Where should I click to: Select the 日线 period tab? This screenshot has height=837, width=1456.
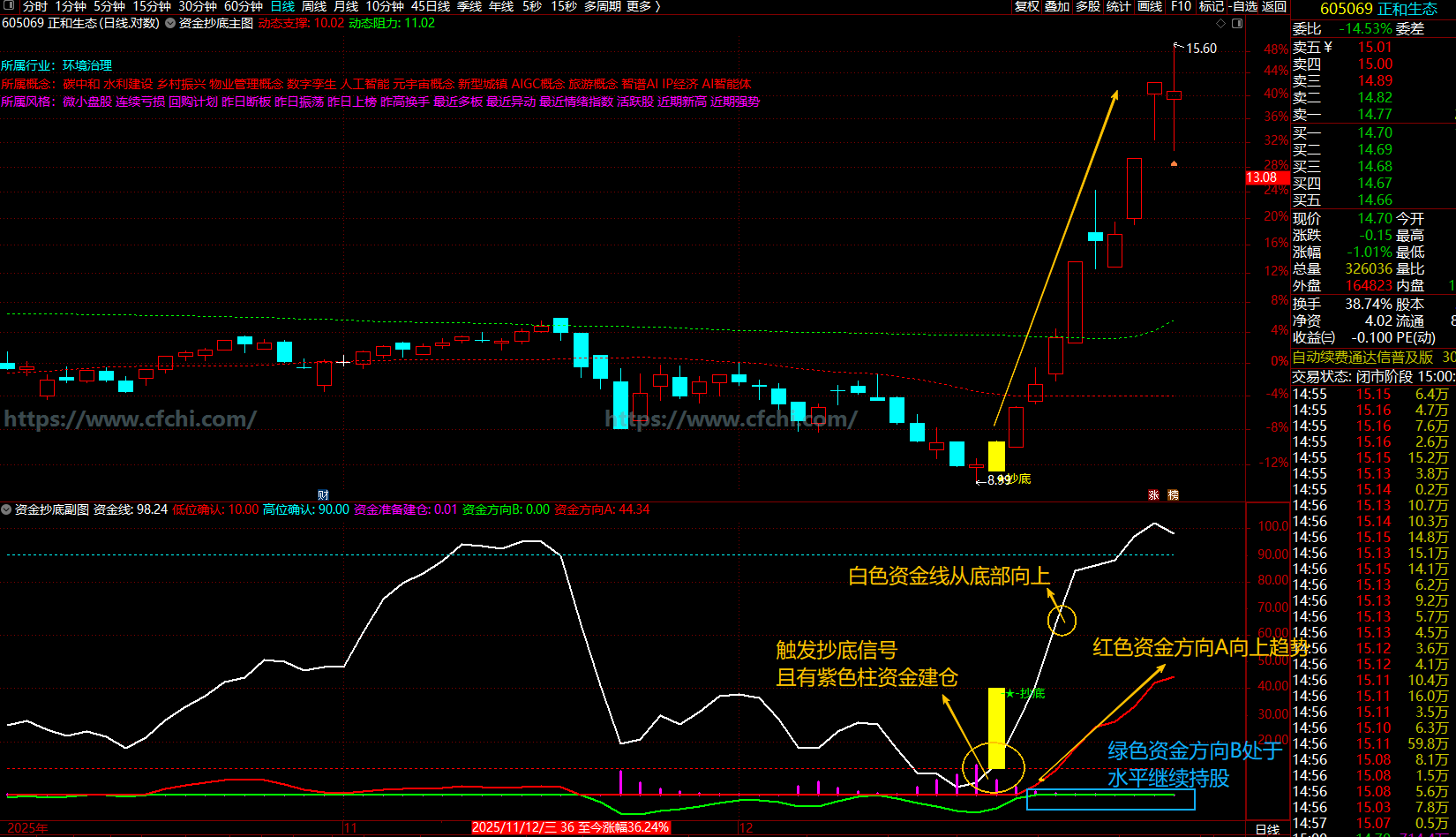point(282,6)
